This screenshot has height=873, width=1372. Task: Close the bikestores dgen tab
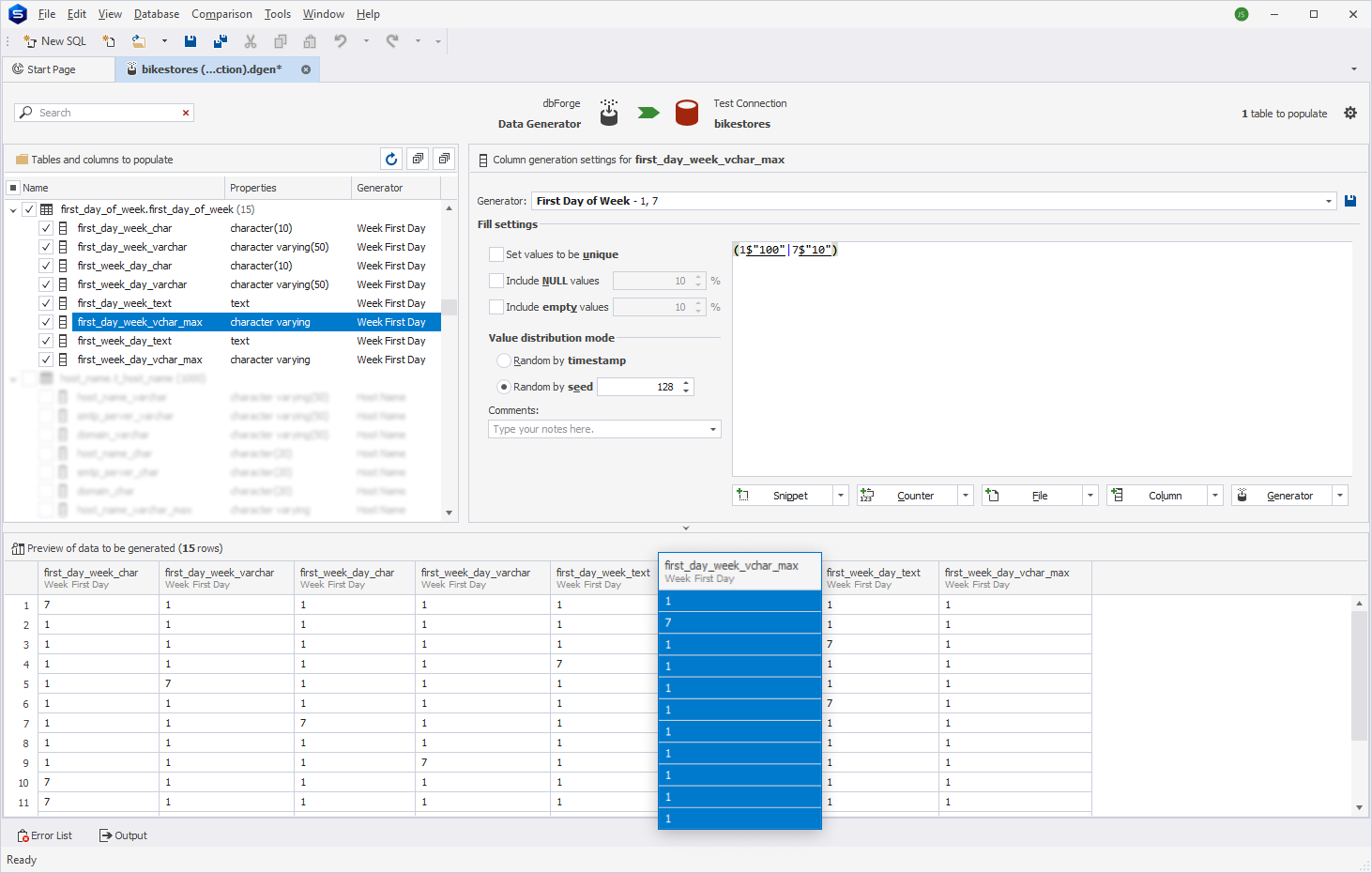[x=306, y=69]
